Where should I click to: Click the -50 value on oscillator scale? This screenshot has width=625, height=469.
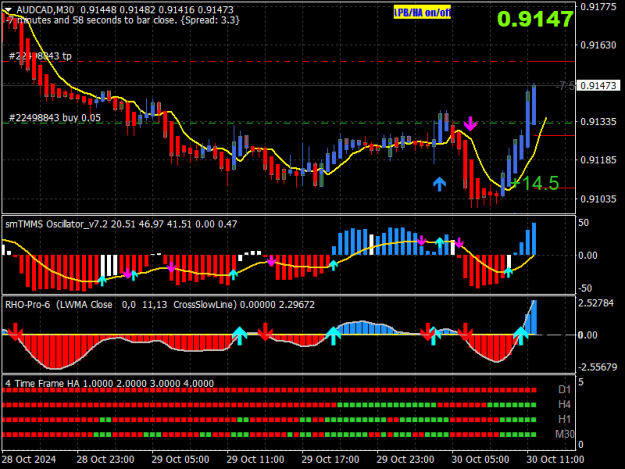tap(584, 288)
